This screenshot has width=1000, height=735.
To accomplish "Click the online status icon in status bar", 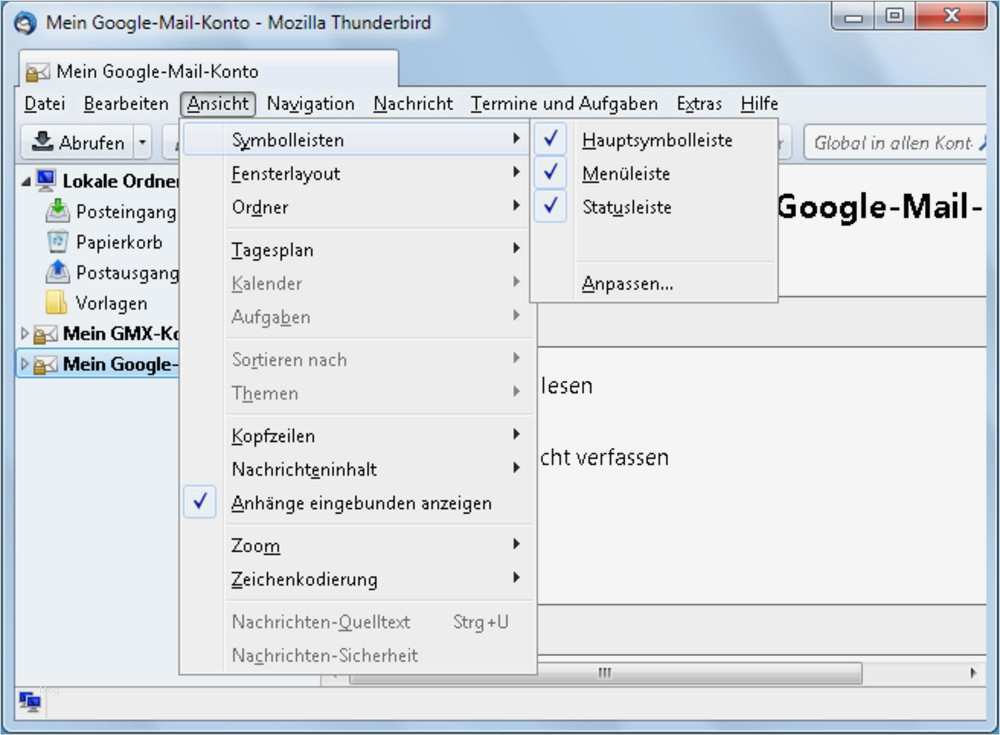I will pyautogui.click(x=29, y=702).
